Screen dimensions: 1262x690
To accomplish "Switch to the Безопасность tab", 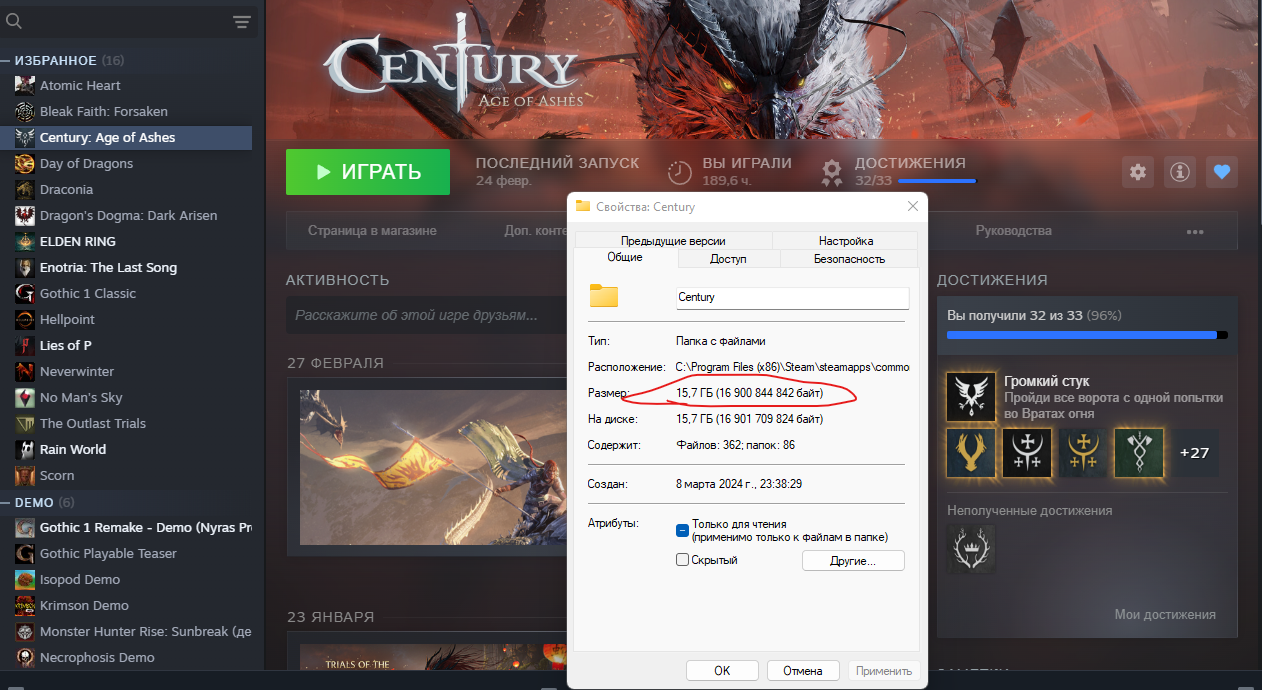I will pyautogui.click(x=849, y=258).
